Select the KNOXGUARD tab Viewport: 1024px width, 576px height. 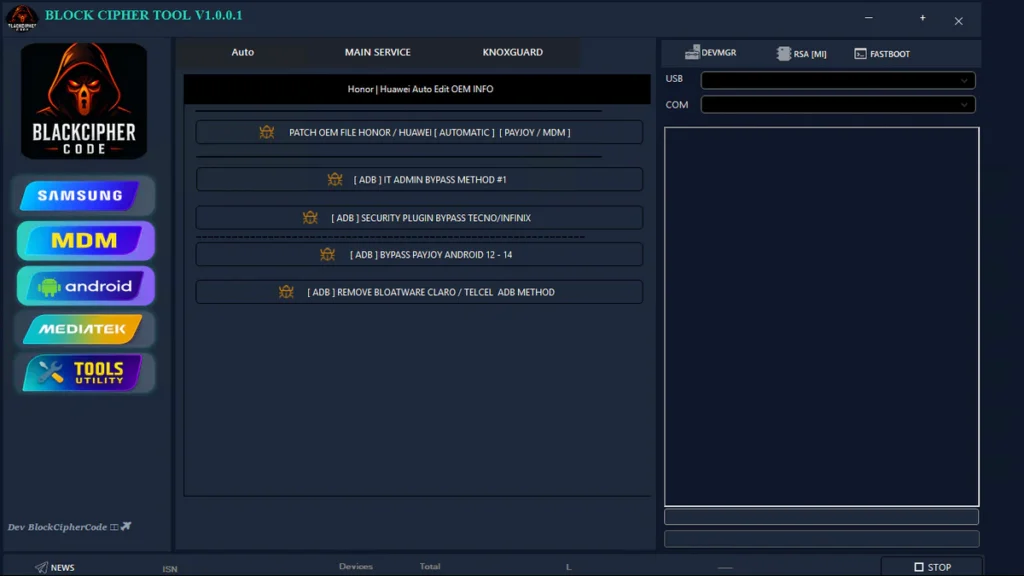512,52
